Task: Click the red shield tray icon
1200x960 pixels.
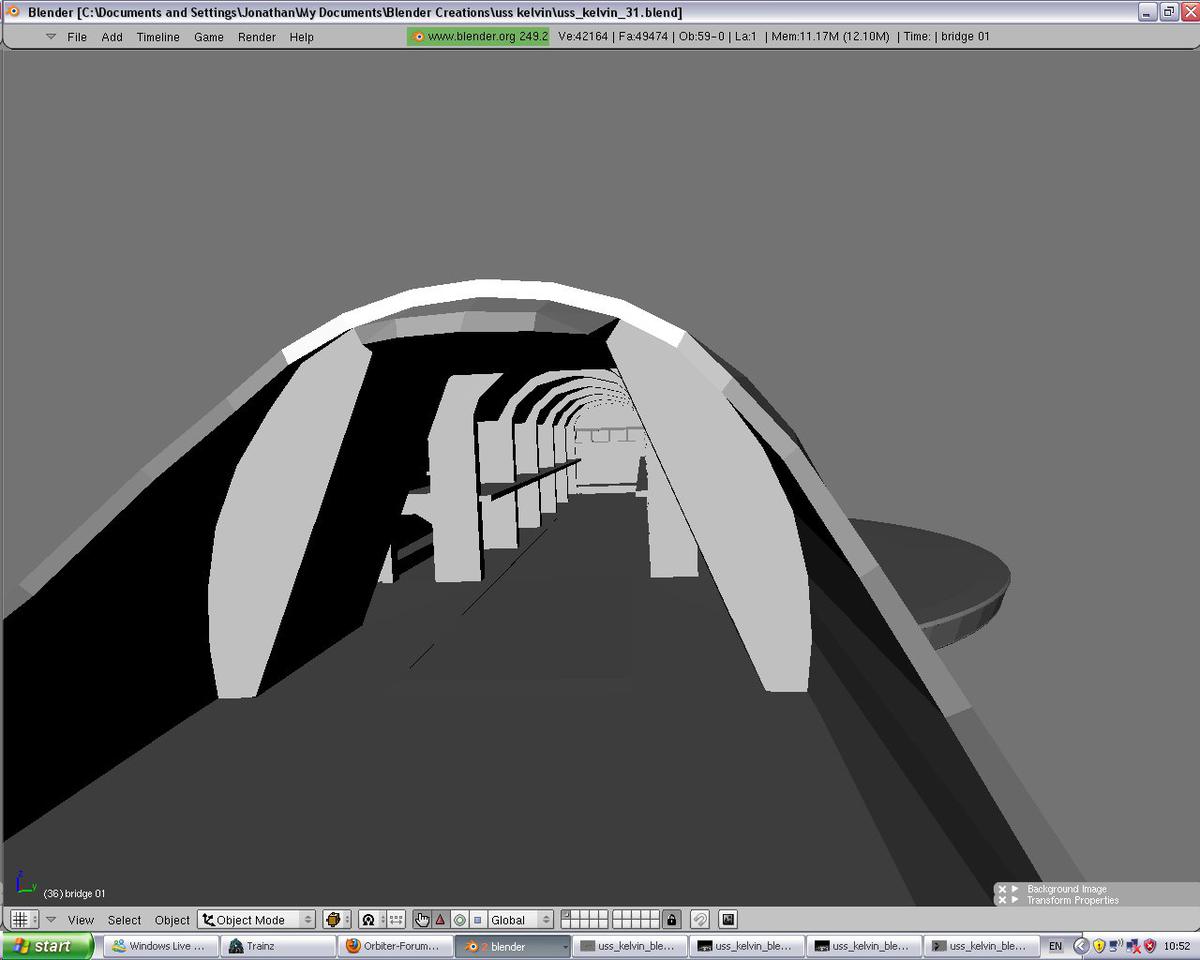Action: 1150,945
